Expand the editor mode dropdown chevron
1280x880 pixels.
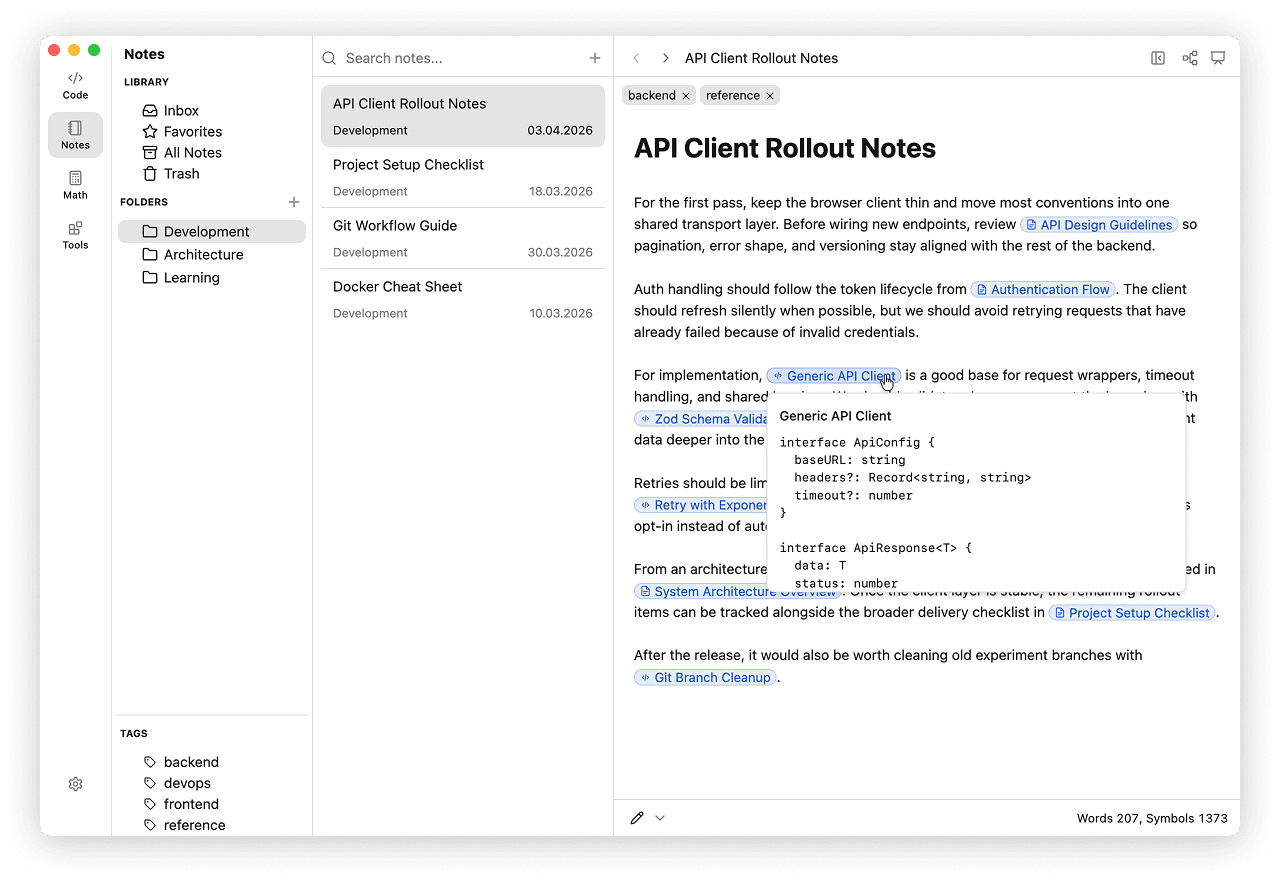pyautogui.click(x=660, y=818)
